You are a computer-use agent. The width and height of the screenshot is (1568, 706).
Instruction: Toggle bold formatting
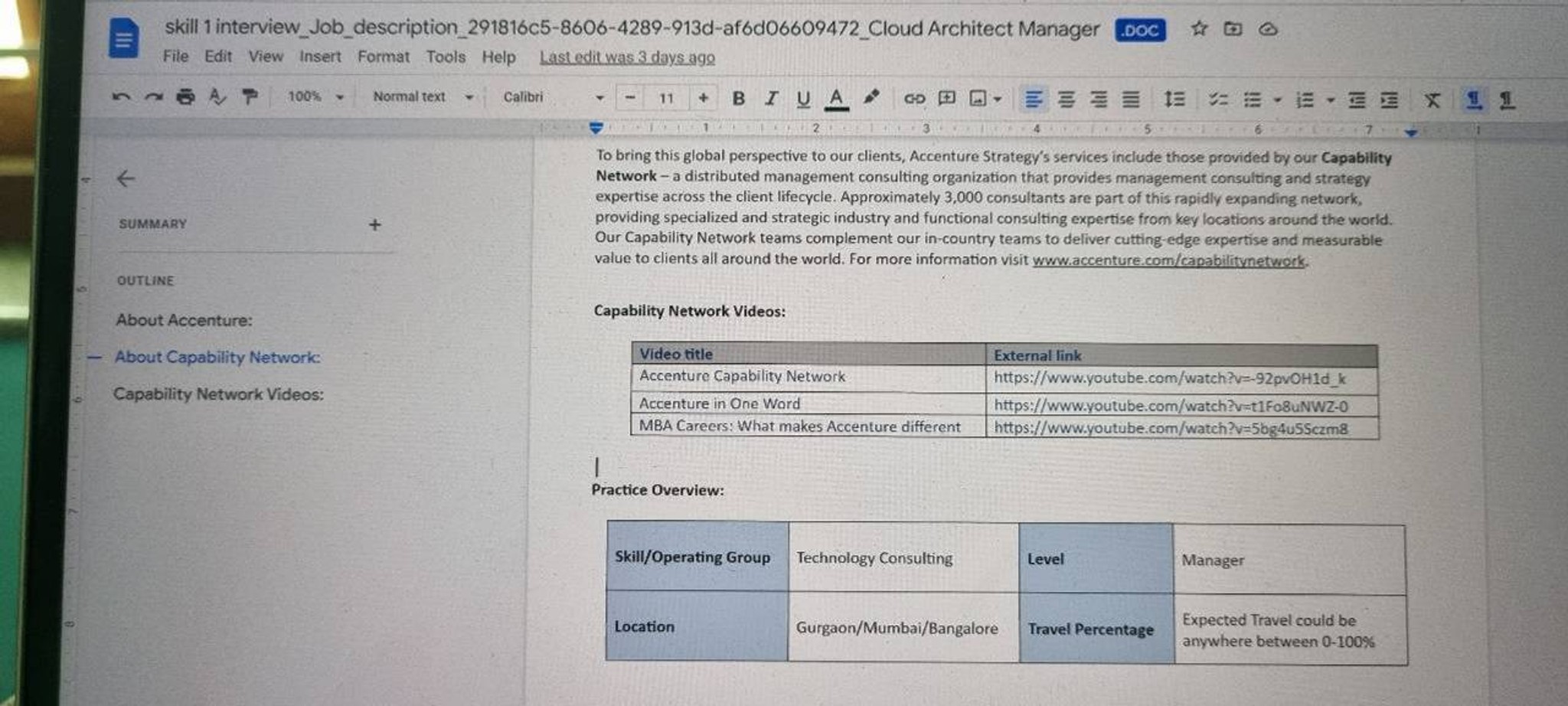(738, 97)
